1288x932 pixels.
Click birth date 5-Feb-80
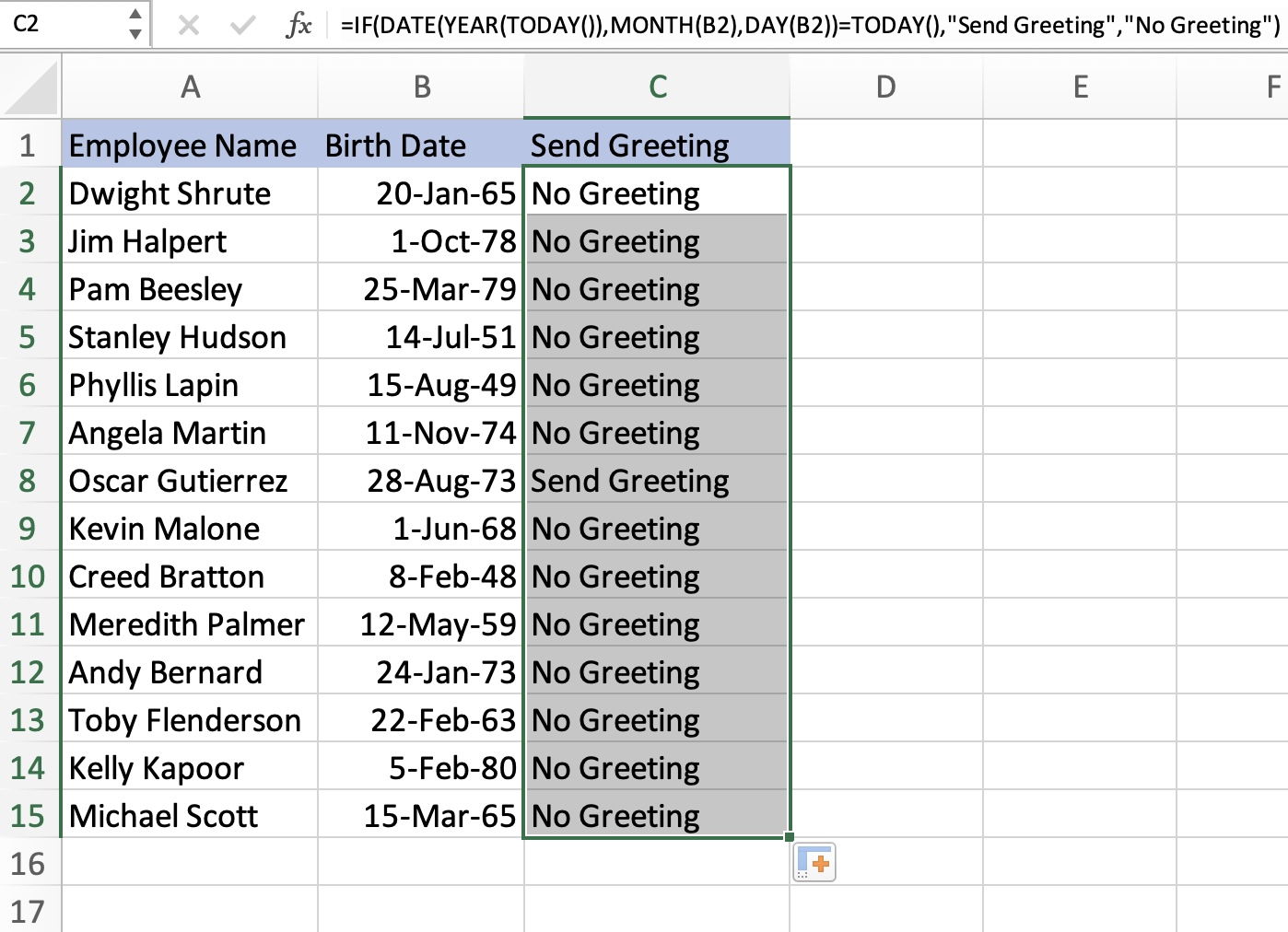point(421,767)
